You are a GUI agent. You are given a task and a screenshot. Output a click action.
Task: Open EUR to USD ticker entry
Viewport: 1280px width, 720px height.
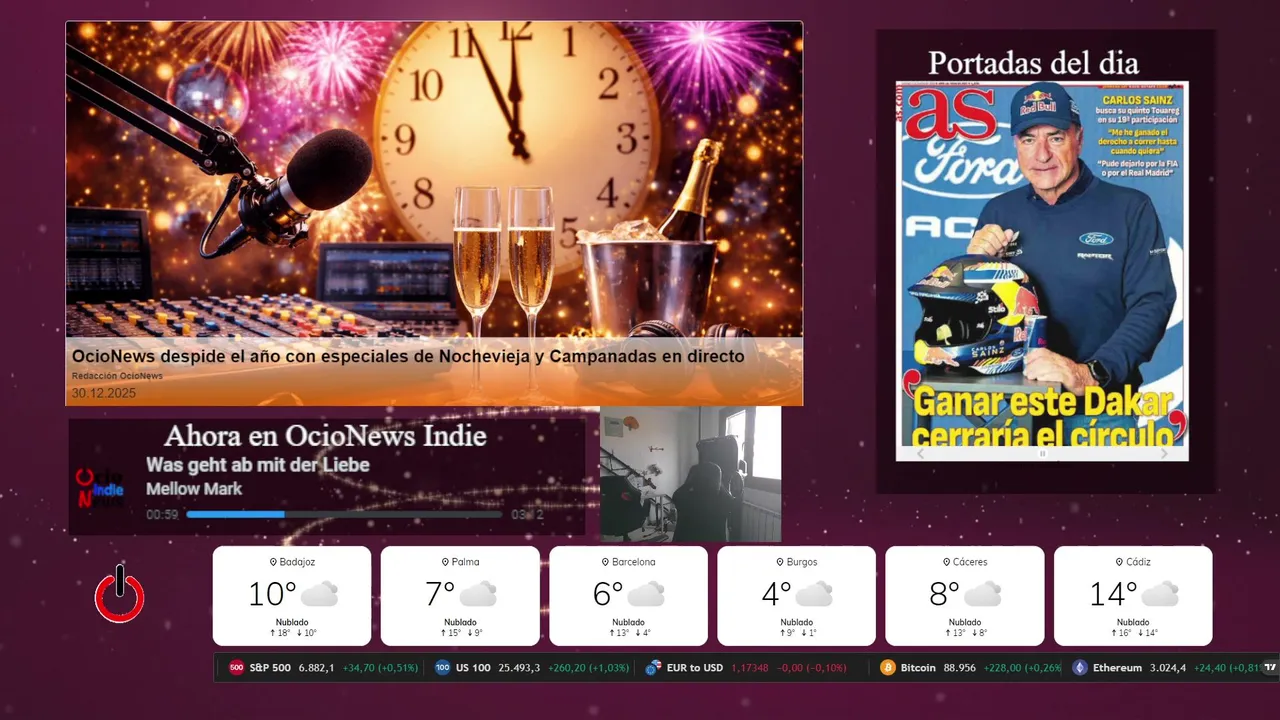pos(746,668)
